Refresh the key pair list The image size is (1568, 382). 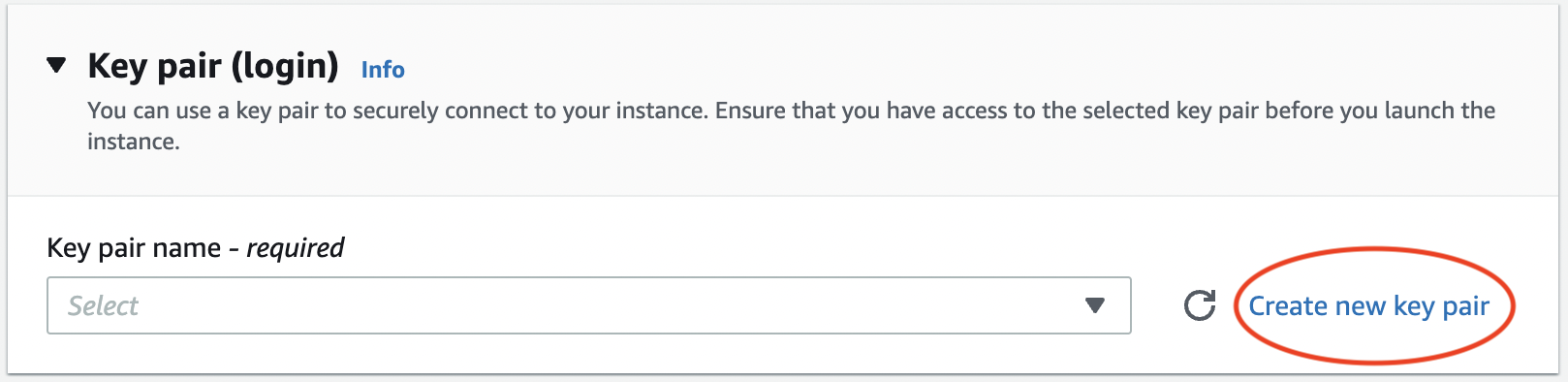click(1200, 305)
